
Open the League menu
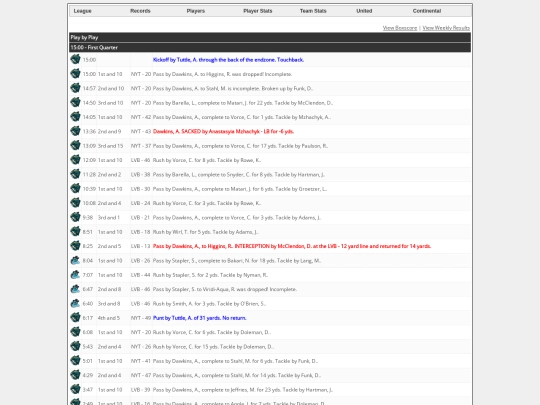pos(83,11)
